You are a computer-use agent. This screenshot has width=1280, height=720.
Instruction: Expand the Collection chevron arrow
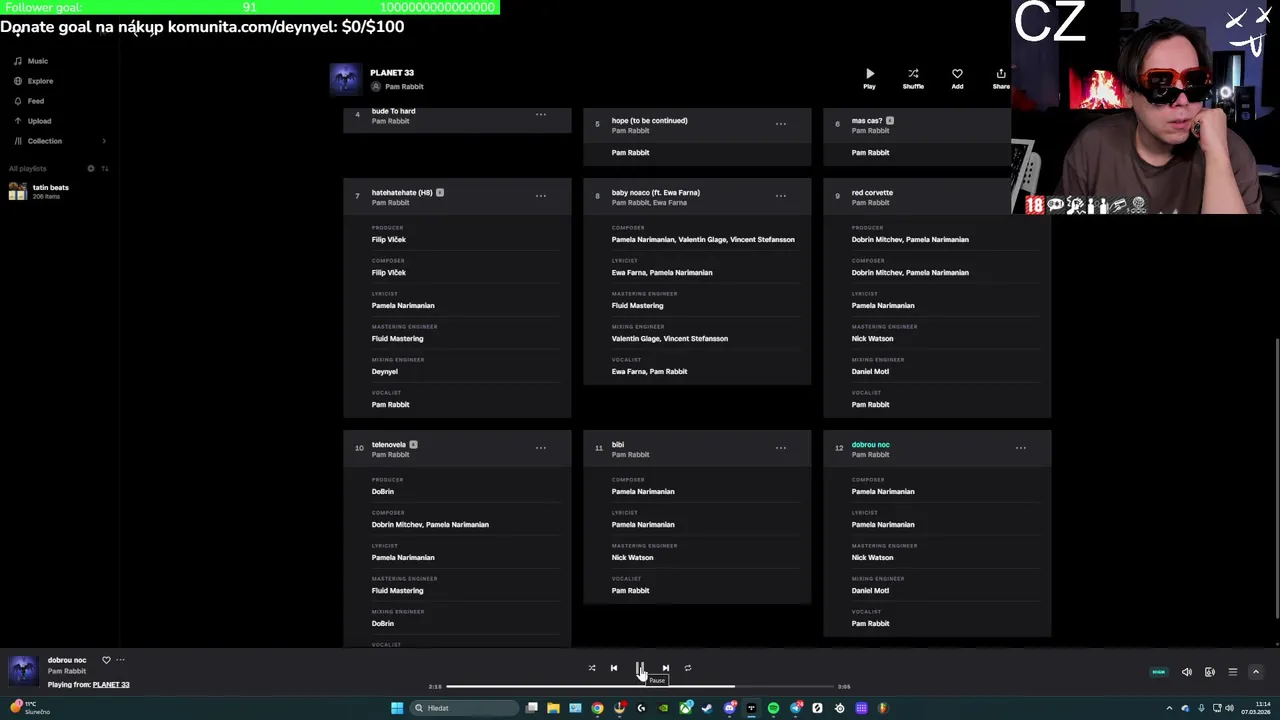[x=104, y=141]
